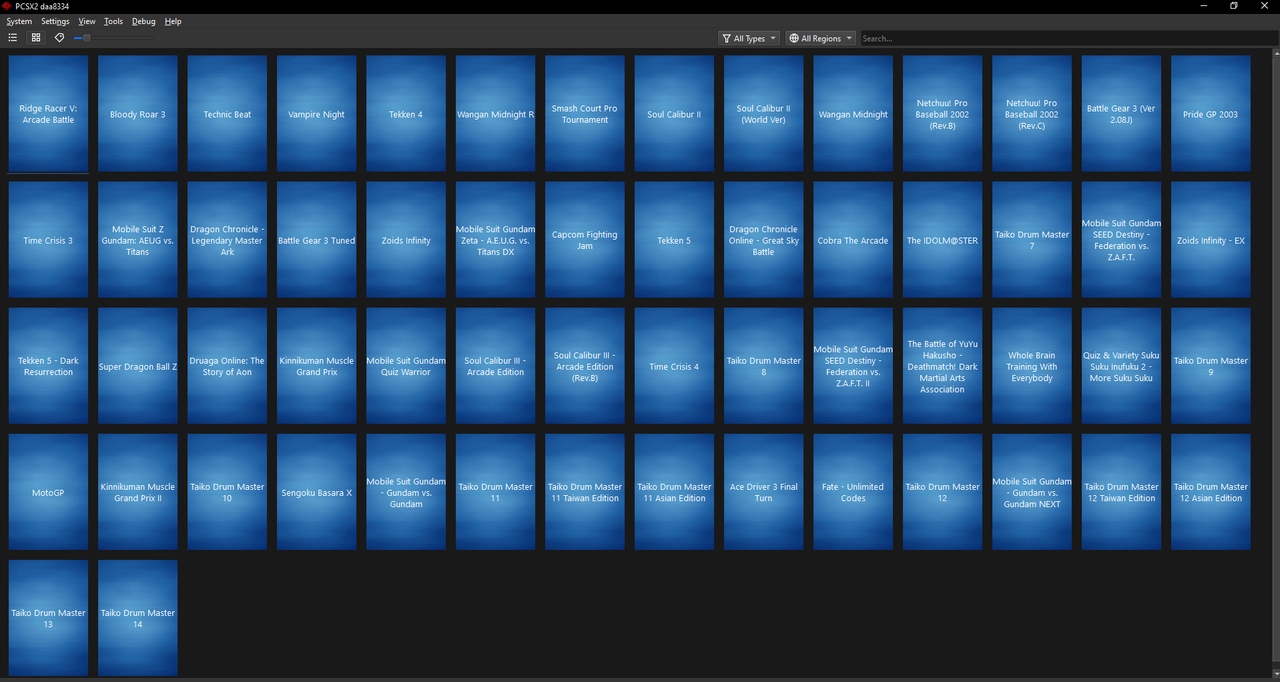1280x682 pixels.
Task: Select the Vampire Night cover
Action: 317,114
